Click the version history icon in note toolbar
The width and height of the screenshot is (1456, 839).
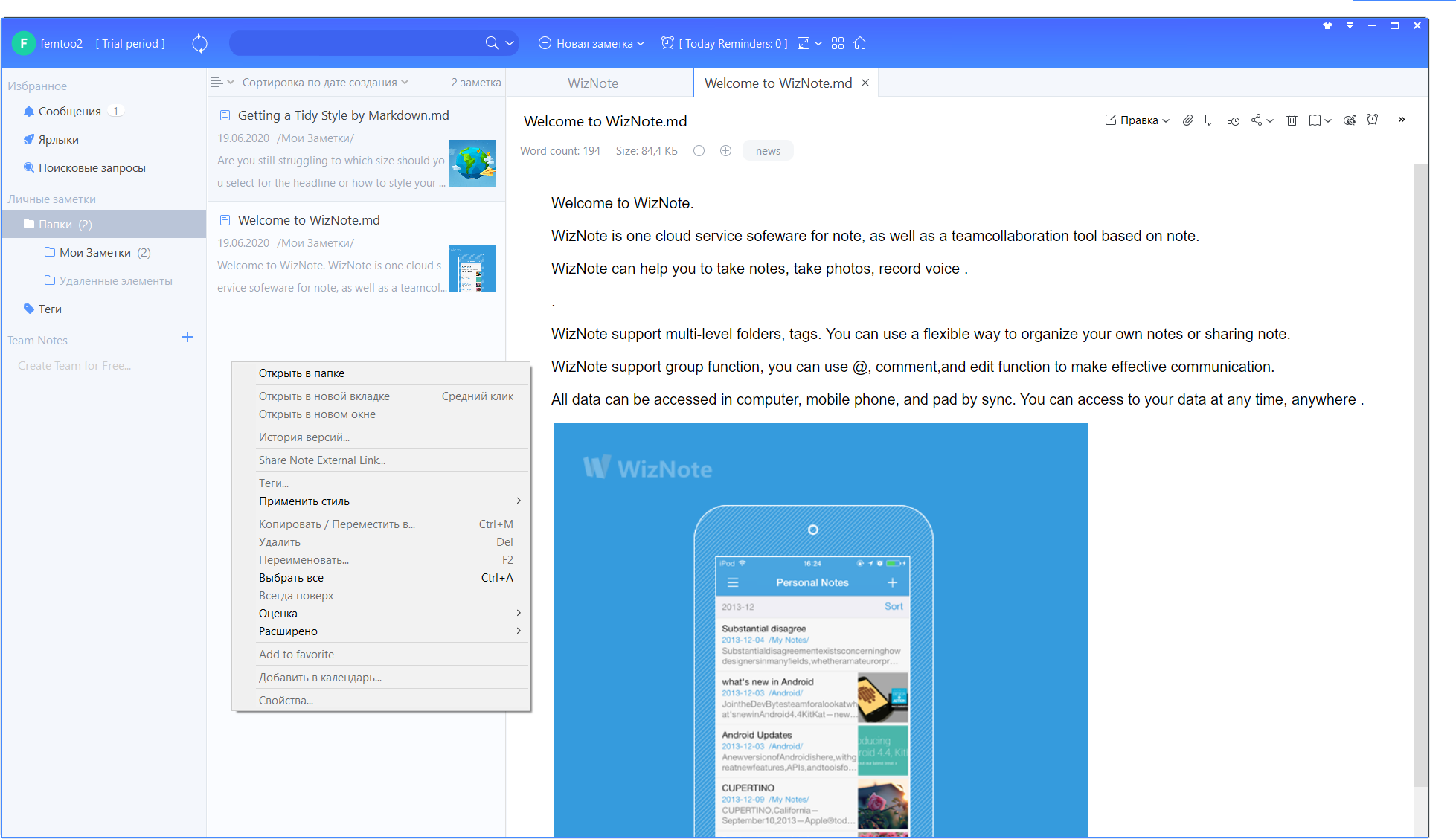click(1234, 120)
